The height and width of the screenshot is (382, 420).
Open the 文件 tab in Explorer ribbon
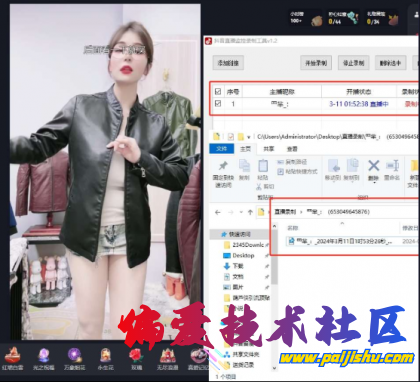click(x=222, y=149)
